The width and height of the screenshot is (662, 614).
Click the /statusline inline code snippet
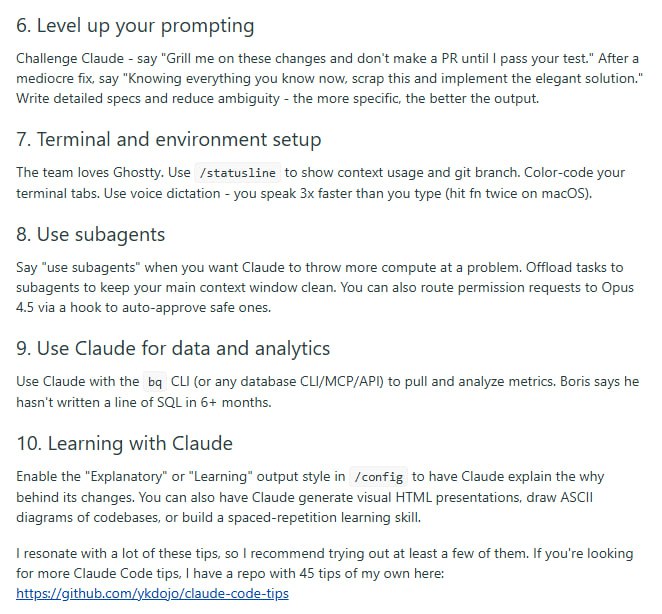point(239,173)
